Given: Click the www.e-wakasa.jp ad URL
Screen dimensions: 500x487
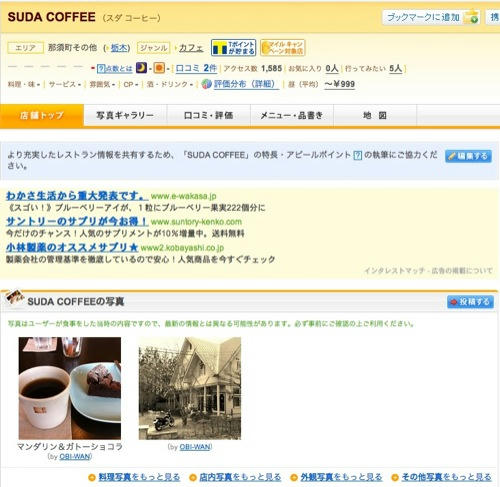Looking at the screenshot, I should (x=183, y=196).
